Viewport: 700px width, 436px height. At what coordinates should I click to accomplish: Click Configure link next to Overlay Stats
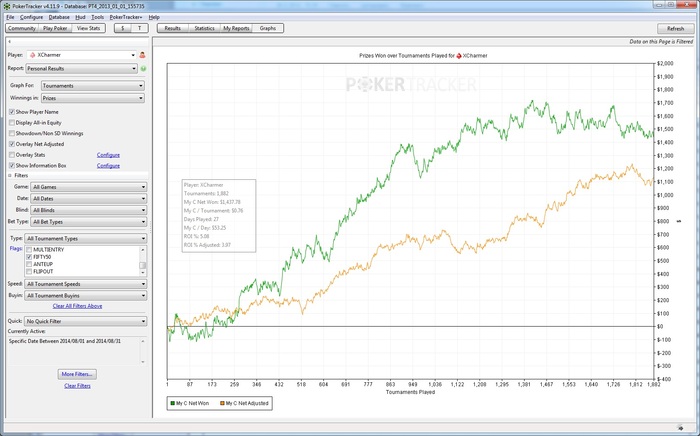108,155
